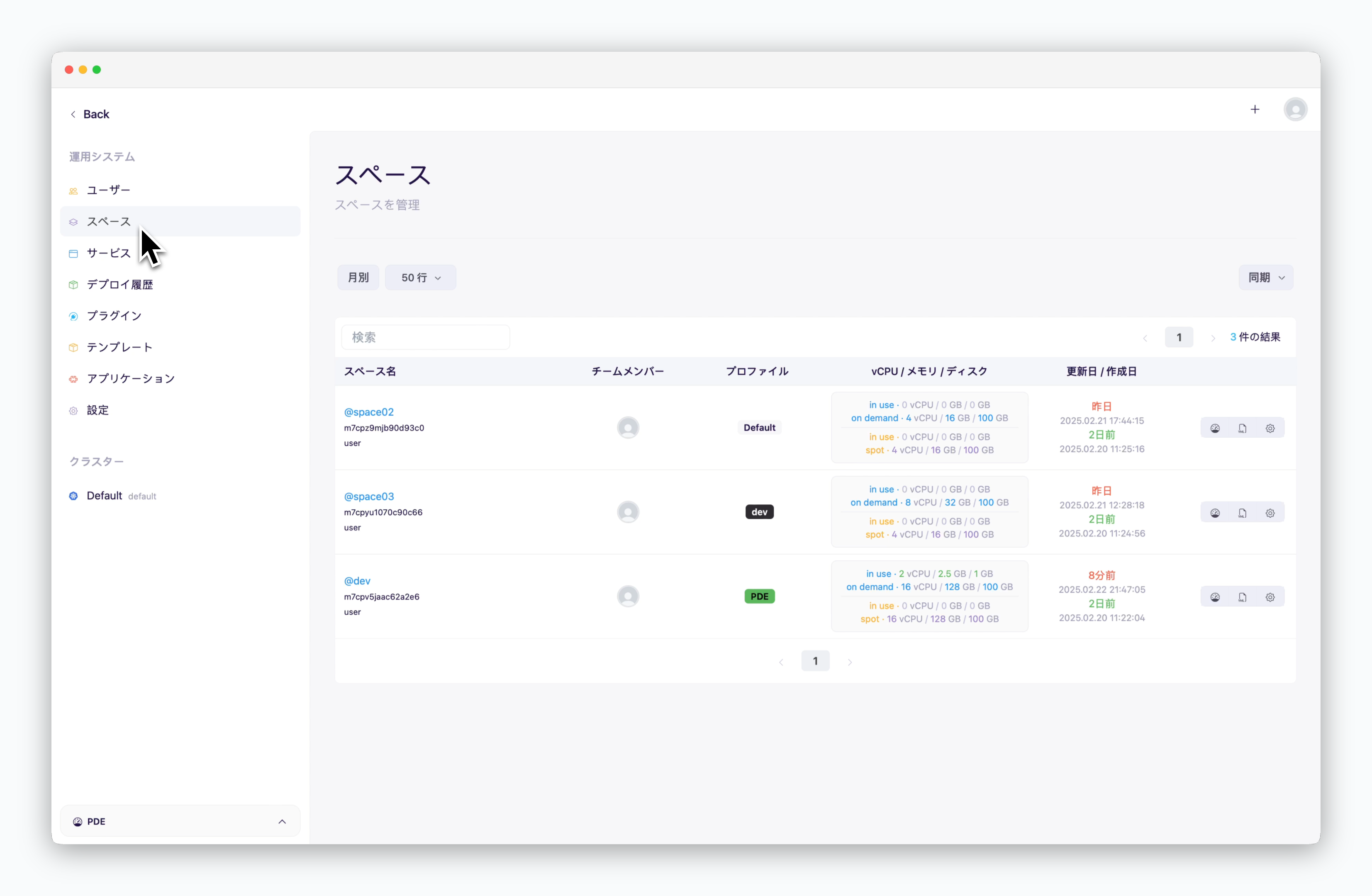Click the プラグイン sidebar icon

coord(73,317)
